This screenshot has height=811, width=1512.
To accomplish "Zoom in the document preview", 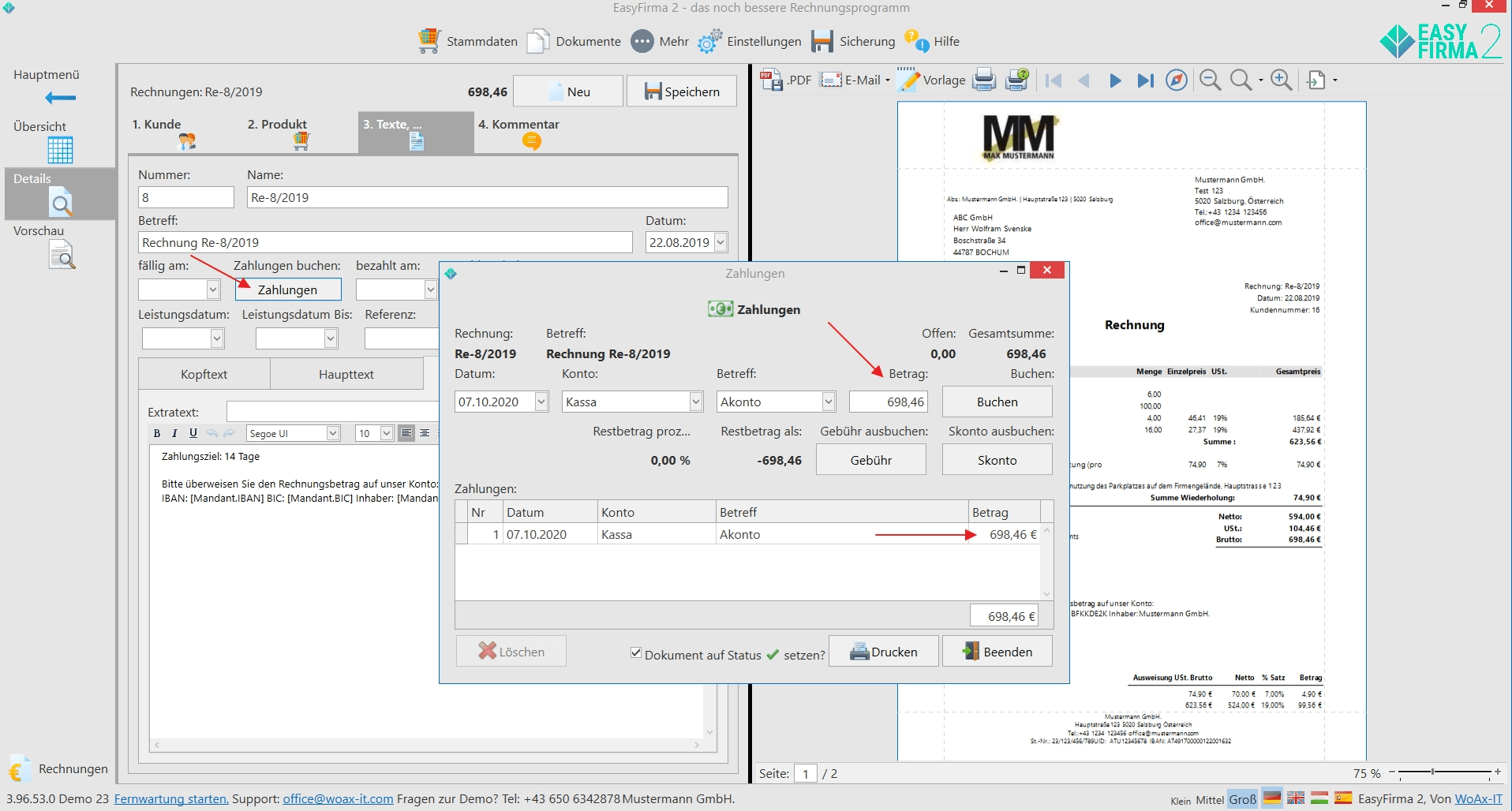I will [x=1281, y=80].
